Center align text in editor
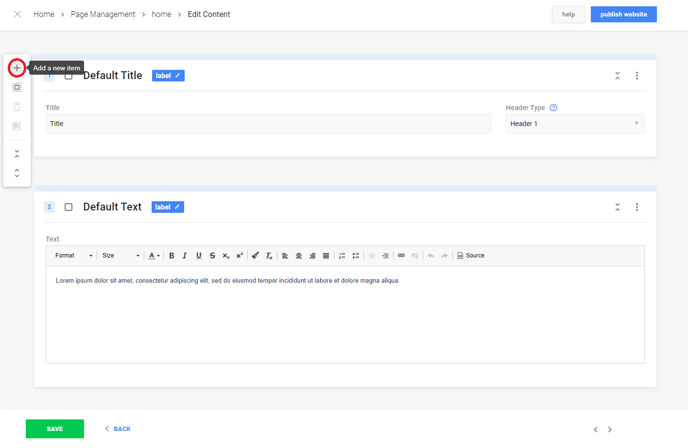The image size is (688, 448). click(299, 255)
